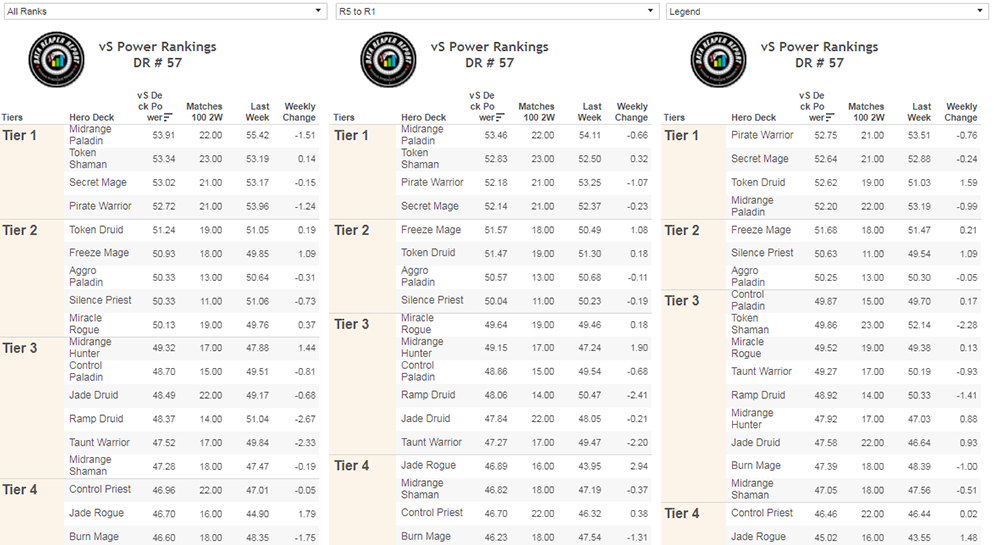Click -2.67 weekly change in All Ranks table

(305, 420)
